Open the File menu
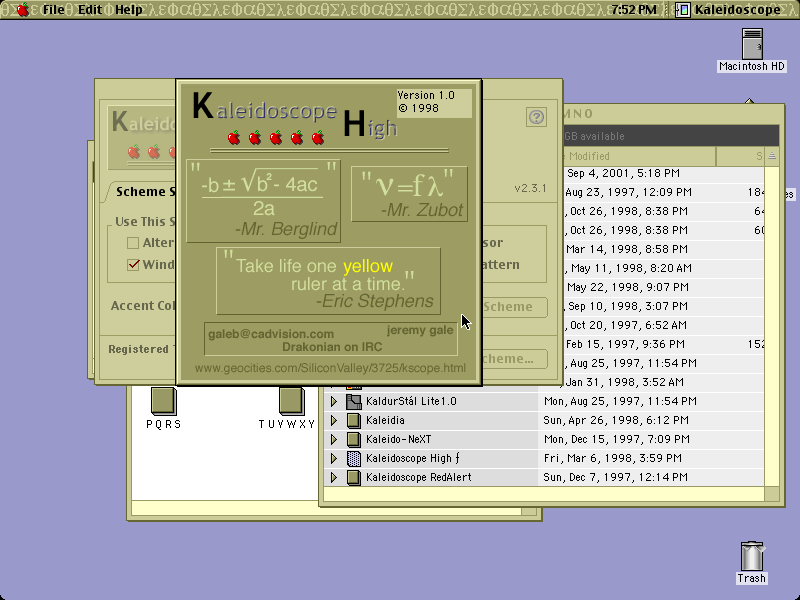This screenshot has height=600, width=800. [54, 10]
